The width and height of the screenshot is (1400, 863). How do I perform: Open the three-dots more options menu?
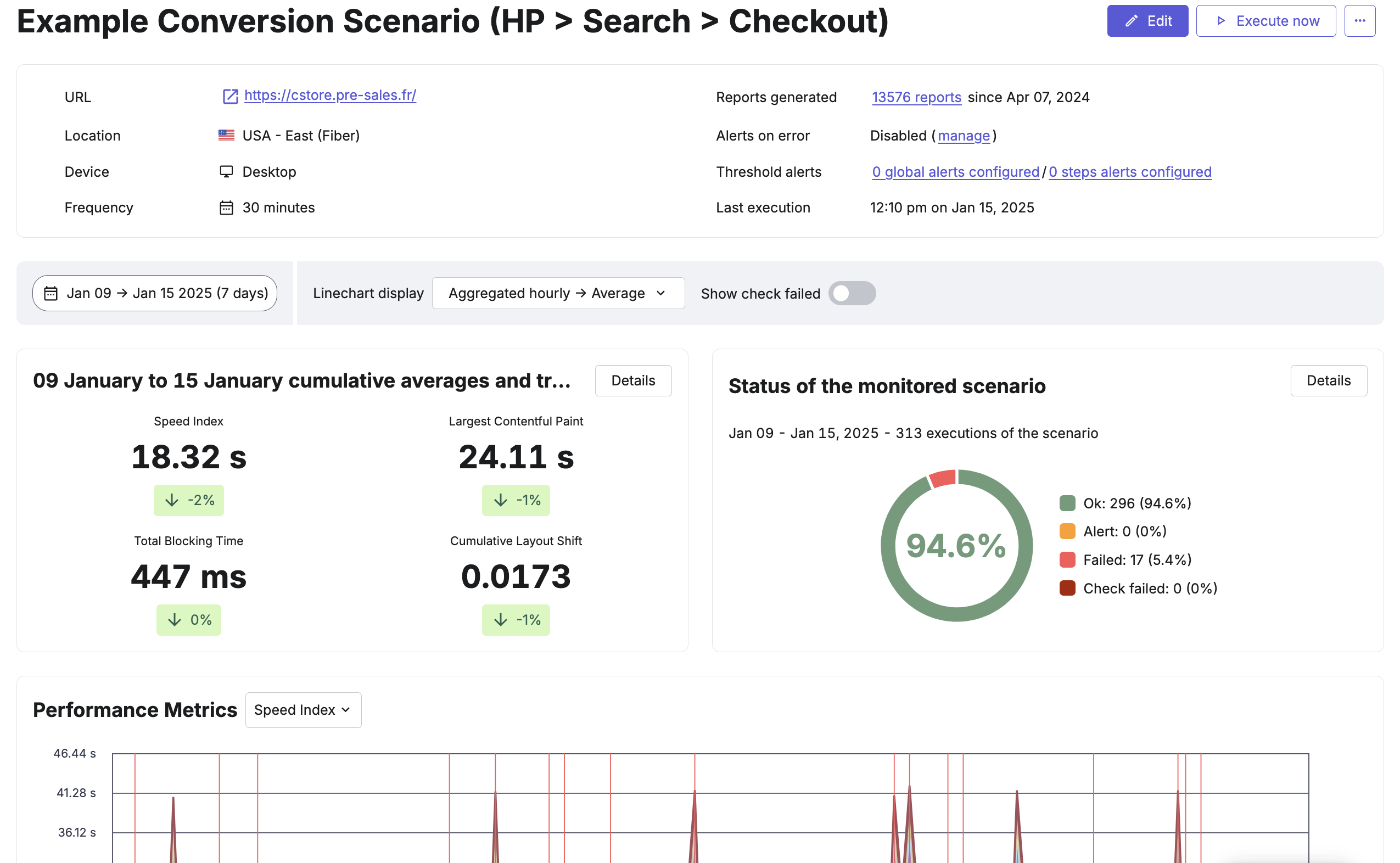coord(1360,21)
